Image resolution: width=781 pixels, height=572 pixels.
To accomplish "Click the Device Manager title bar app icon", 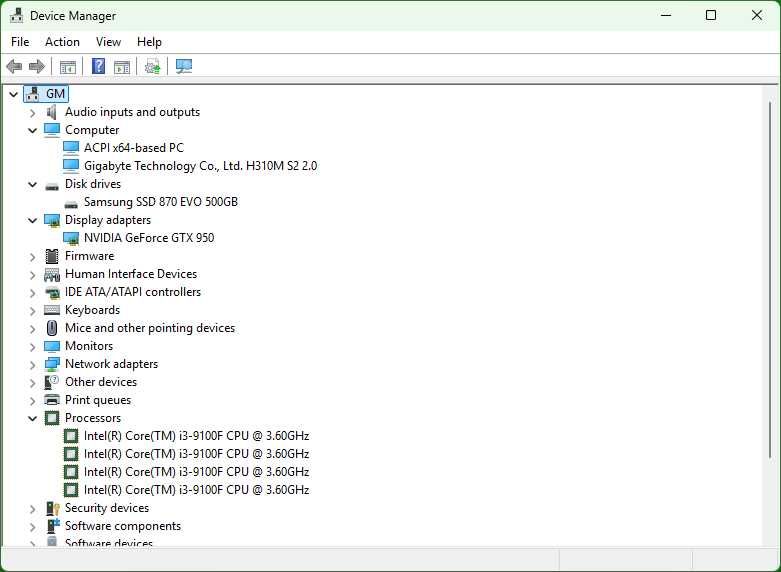I will click(x=16, y=15).
